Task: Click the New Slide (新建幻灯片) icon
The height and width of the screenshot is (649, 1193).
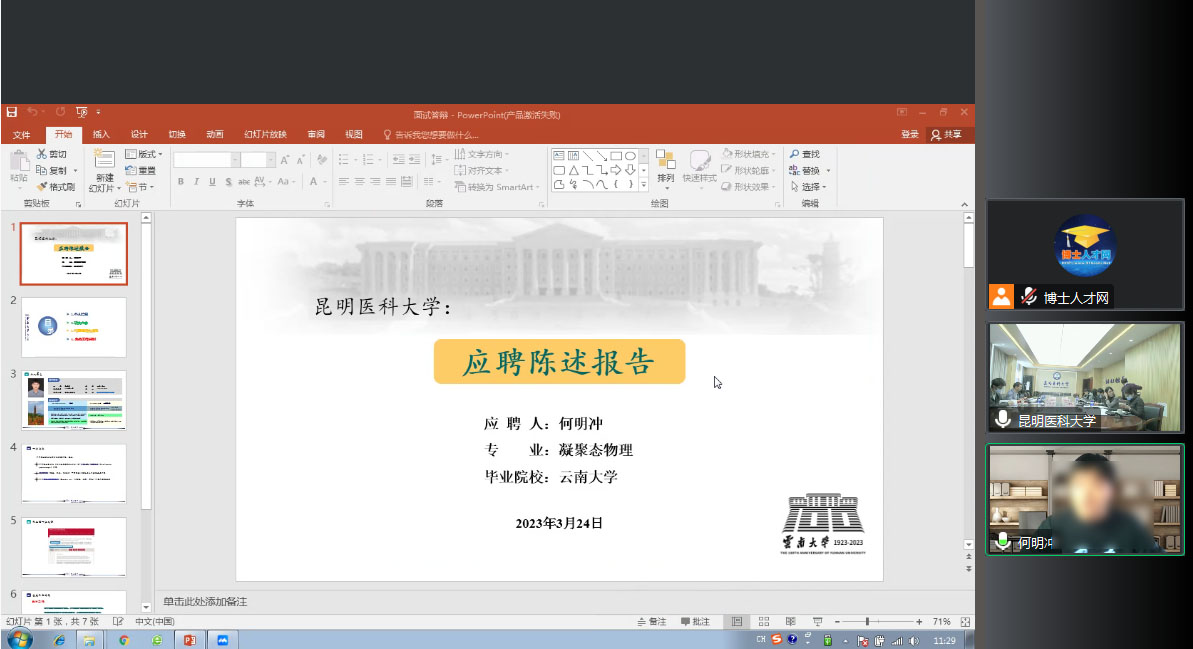Action: pos(103,160)
